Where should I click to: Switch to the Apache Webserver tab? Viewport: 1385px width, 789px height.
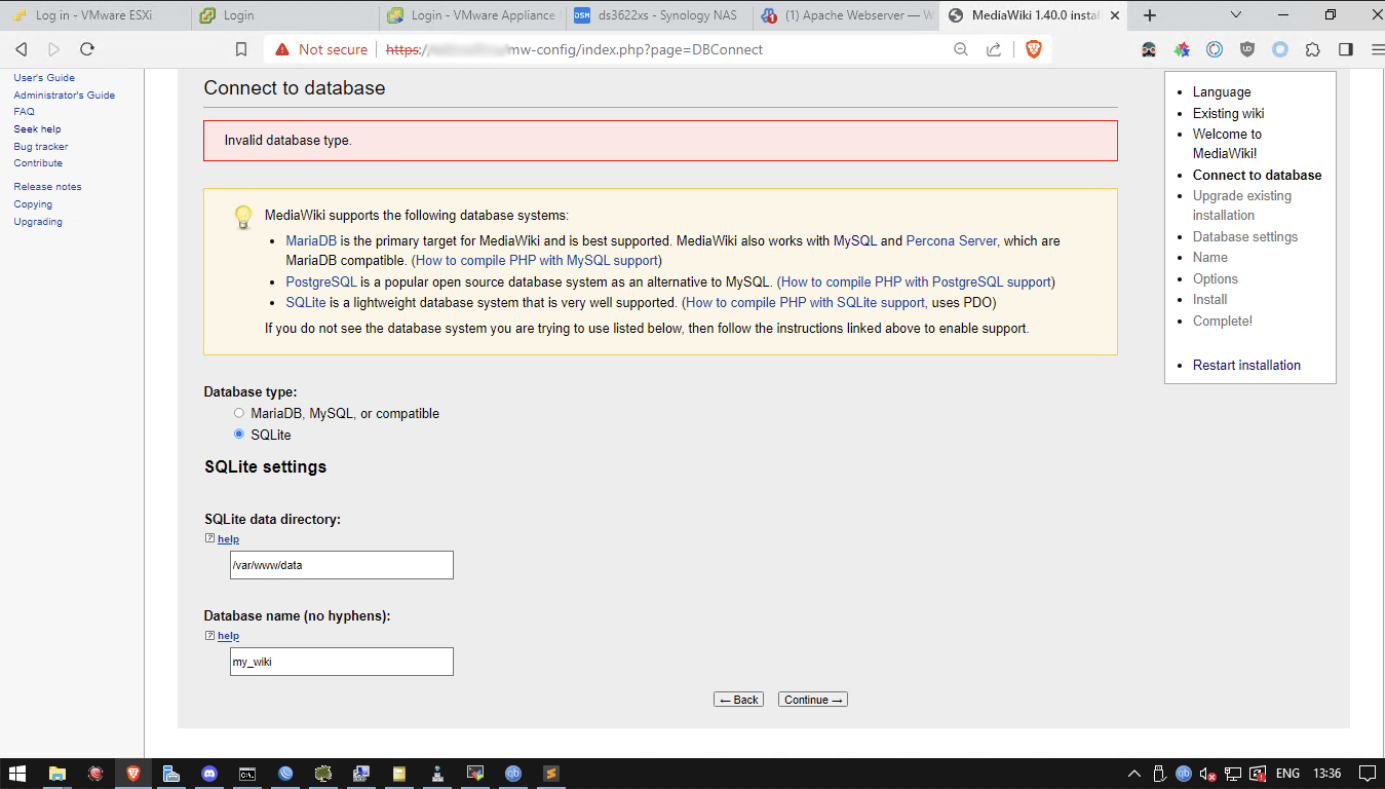[x=846, y=16]
